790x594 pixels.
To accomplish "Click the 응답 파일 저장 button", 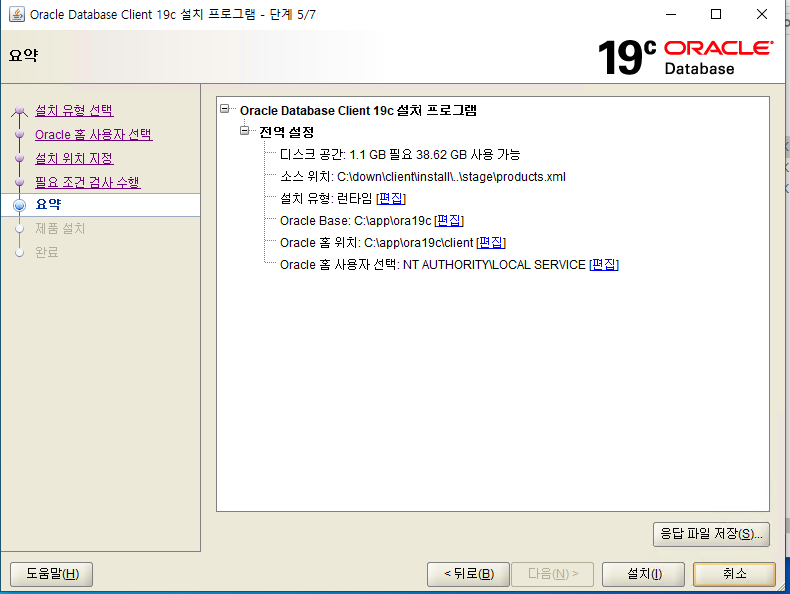I will (711, 534).
